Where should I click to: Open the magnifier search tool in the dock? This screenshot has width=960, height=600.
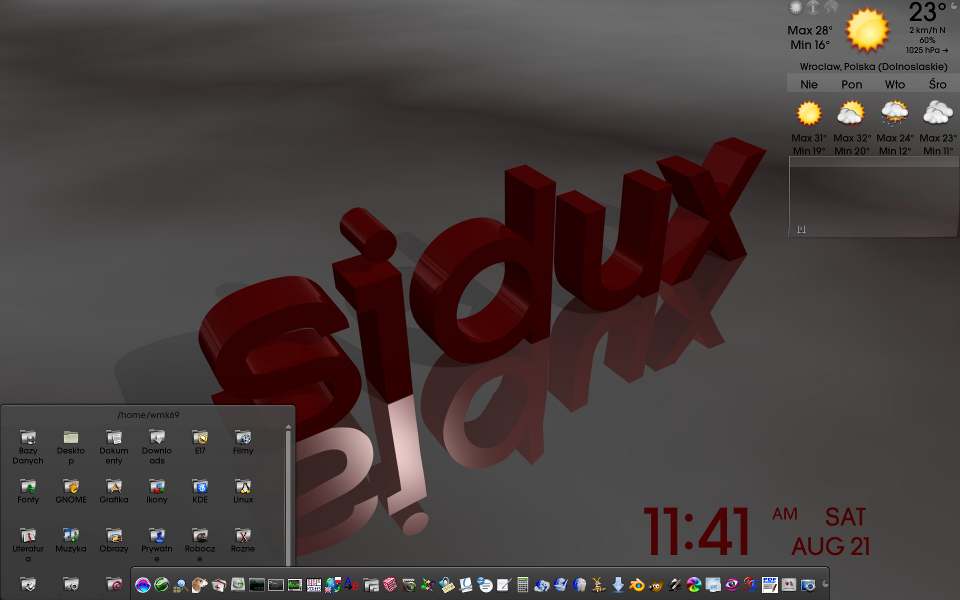point(181,585)
